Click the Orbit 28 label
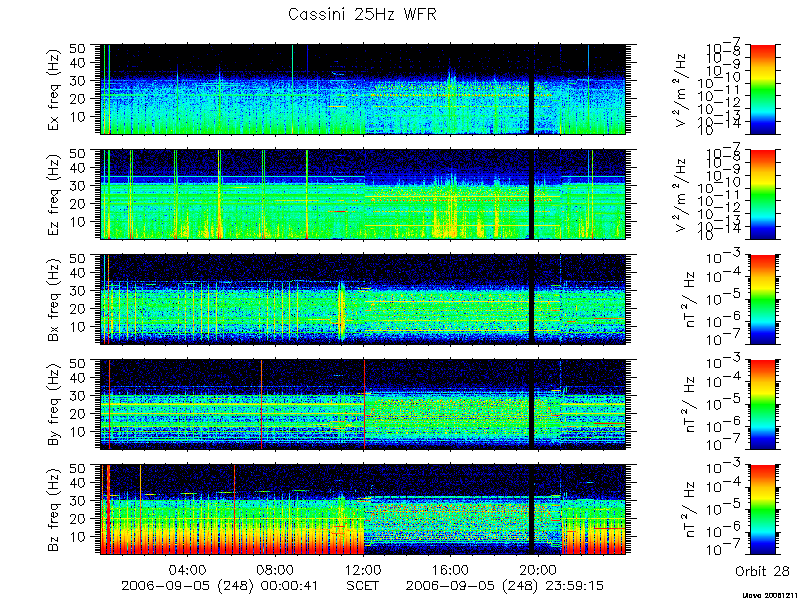The image size is (800, 600). pos(762,571)
